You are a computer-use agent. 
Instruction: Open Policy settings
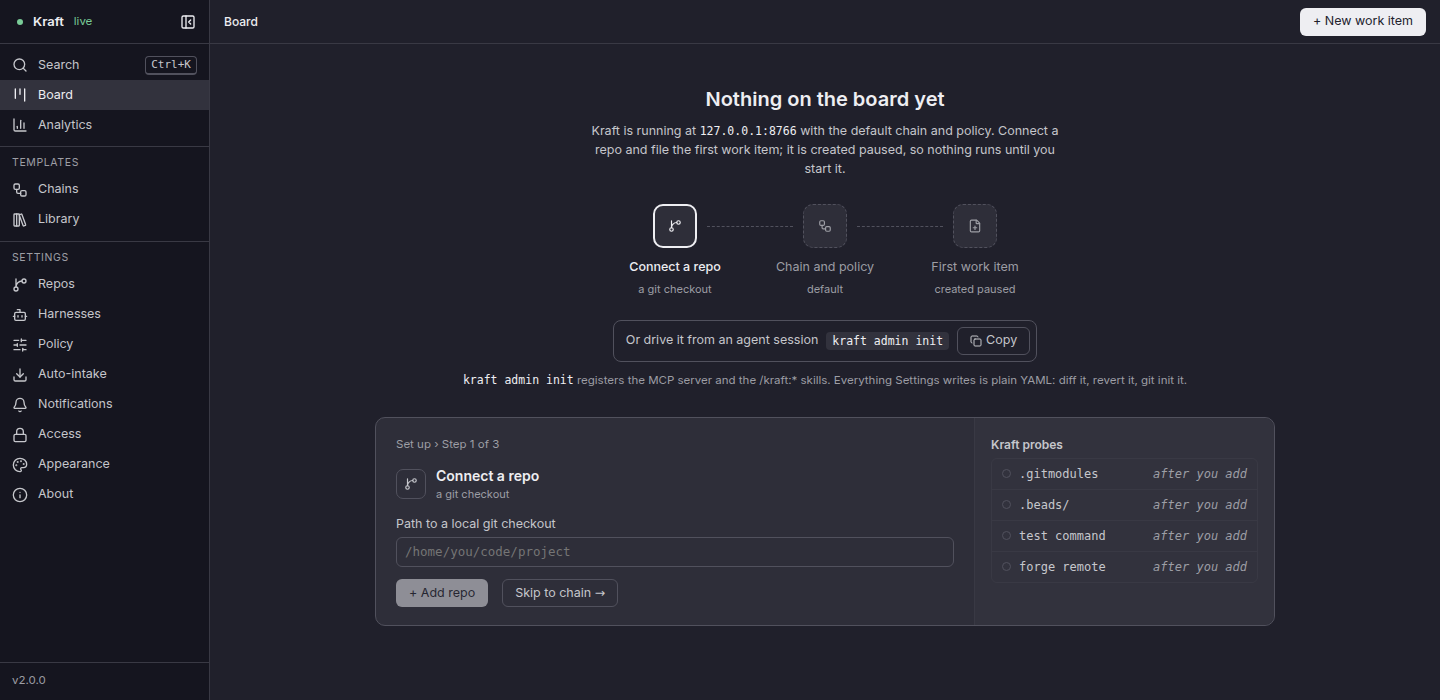[x=104, y=344]
